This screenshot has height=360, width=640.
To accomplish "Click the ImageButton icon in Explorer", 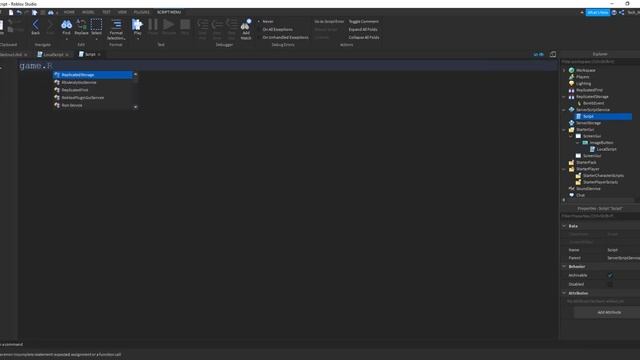I will pos(585,142).
